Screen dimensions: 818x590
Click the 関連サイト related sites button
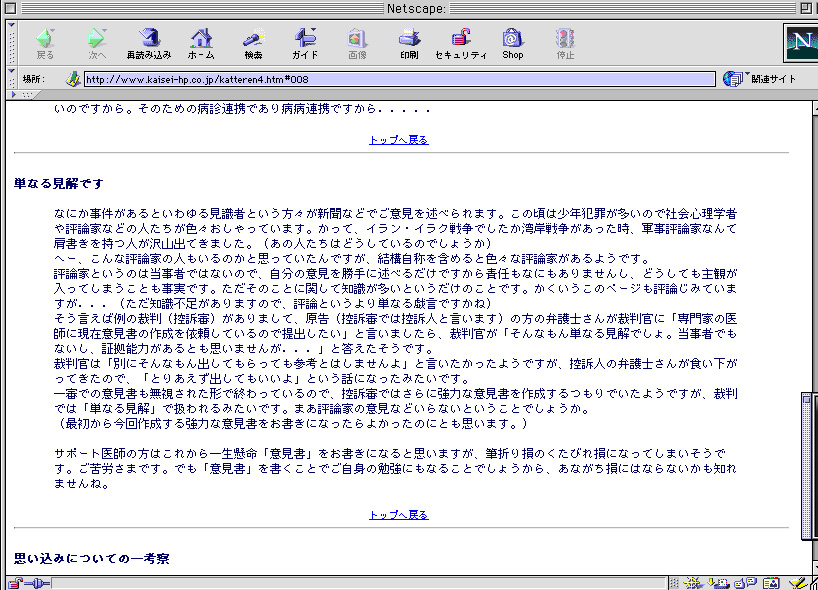coord(760,79)
